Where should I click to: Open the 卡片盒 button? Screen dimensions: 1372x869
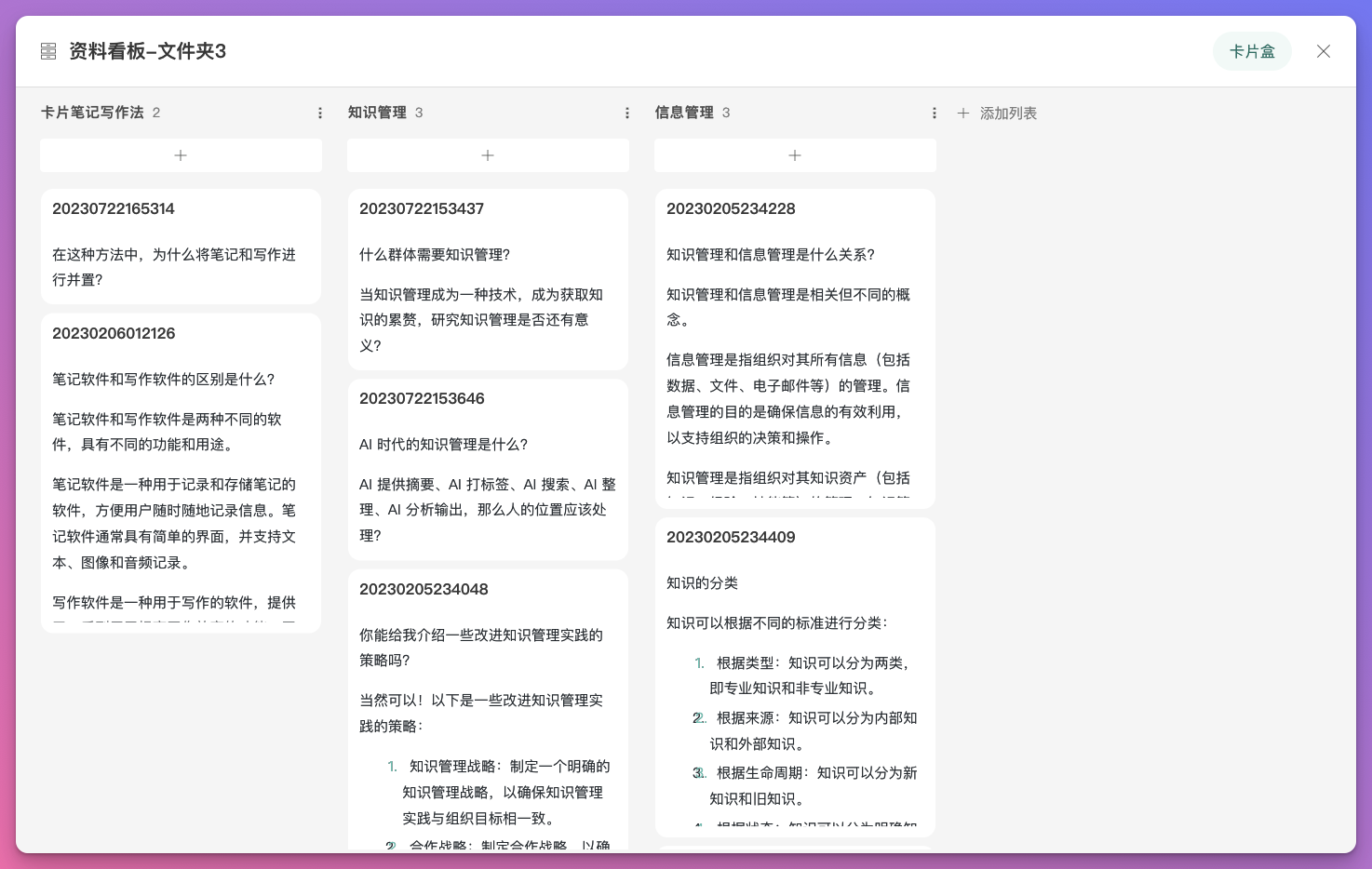click(x=1252, y=51)
